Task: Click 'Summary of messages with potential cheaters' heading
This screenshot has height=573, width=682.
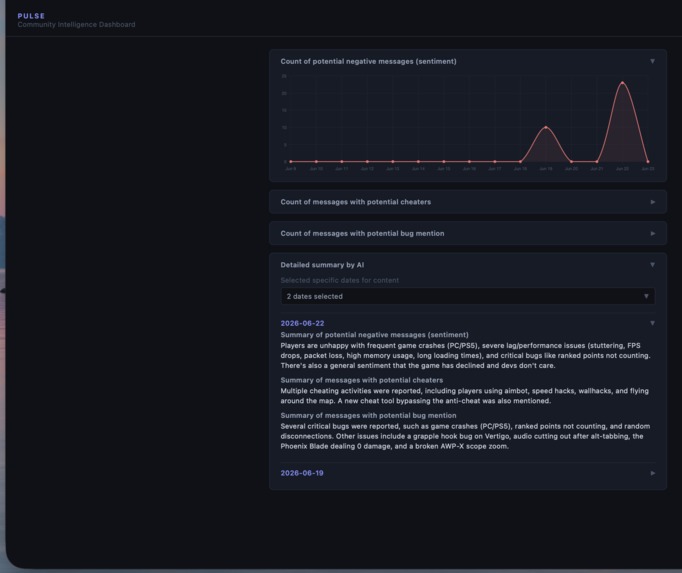Action: coord(362,380)
